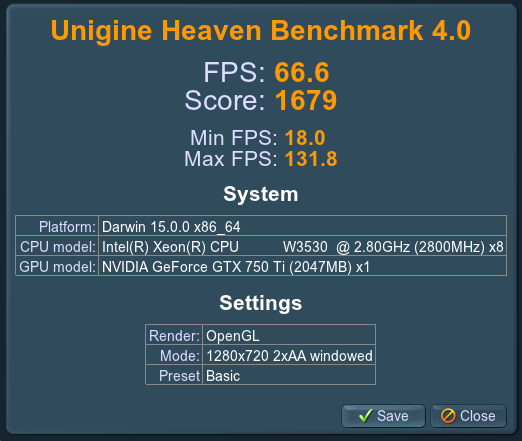Click the green checkmark Save icon
The image size is (522, 441).
pos(366,416)
